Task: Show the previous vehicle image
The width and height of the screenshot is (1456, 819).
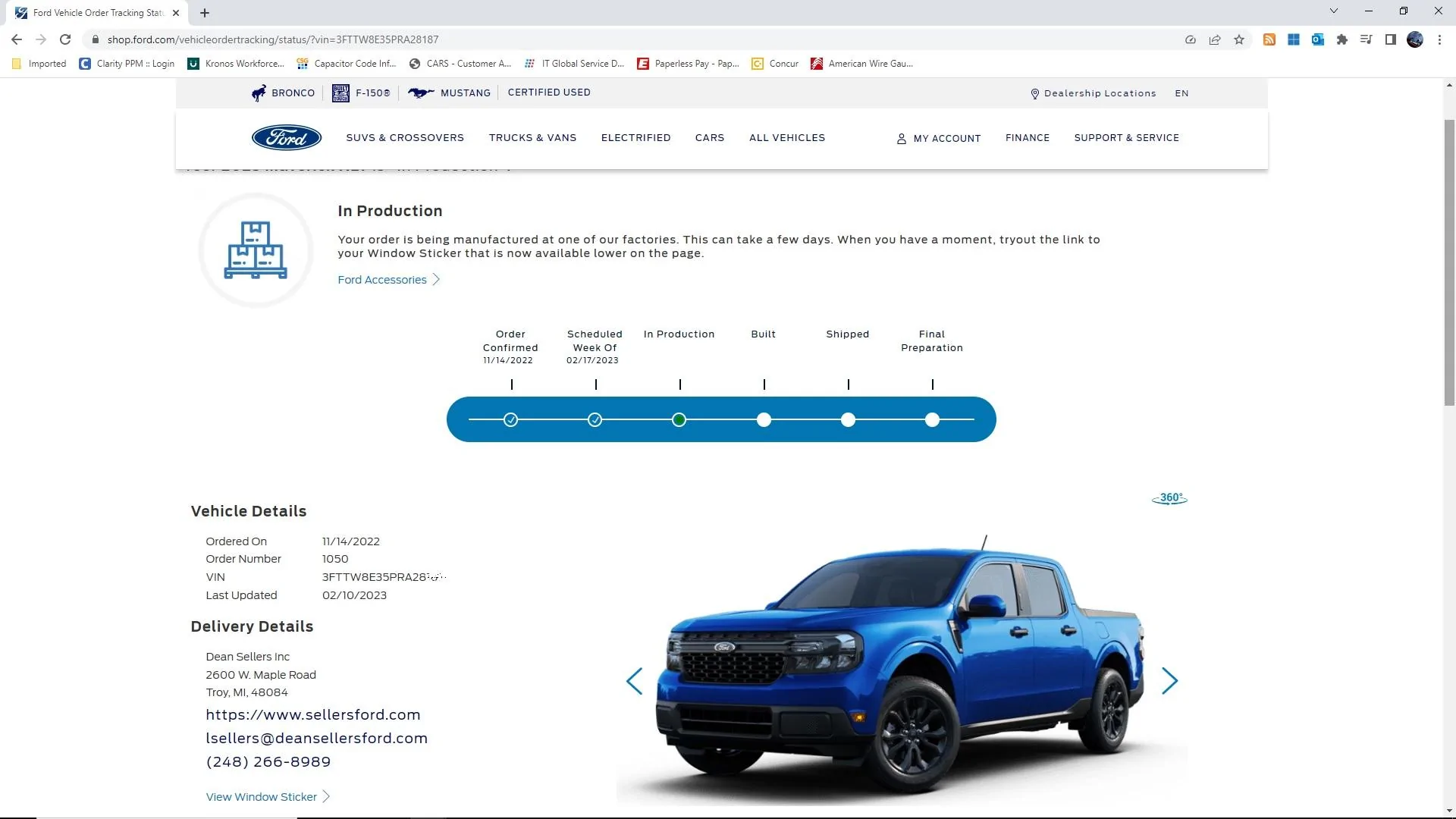Action: tap(634, 681)
